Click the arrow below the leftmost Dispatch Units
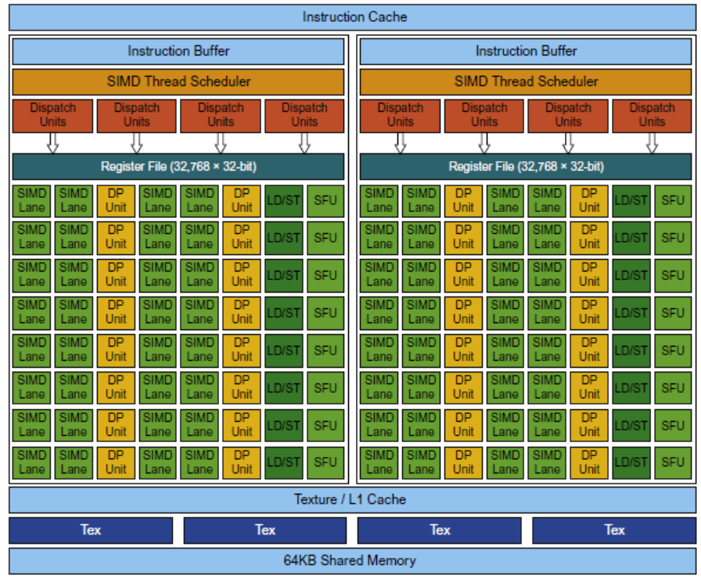The height and width of the screenshot is (579, 701). 52,143
